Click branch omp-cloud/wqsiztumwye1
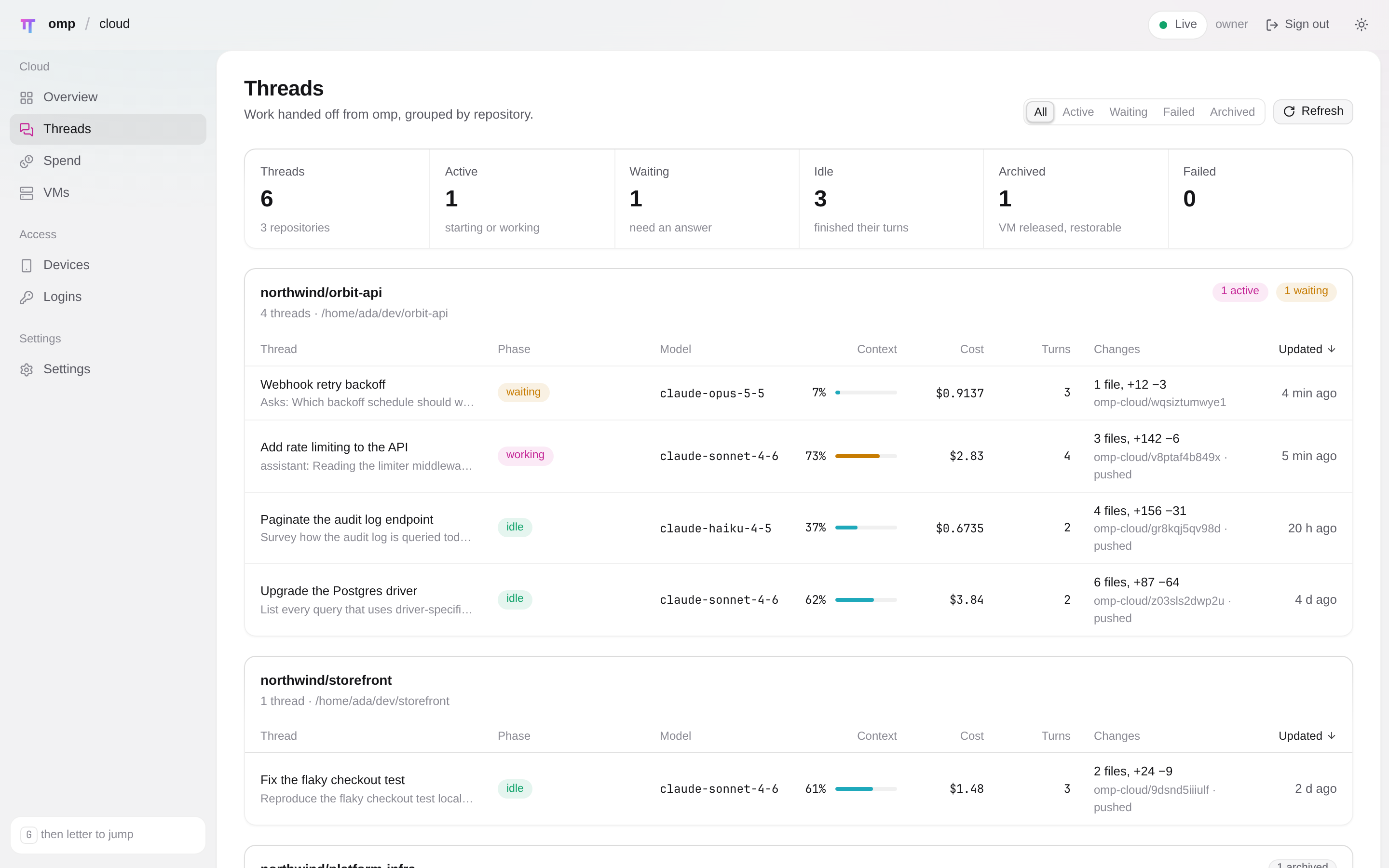The image size is (1389, 868). tap(1159, 403)
